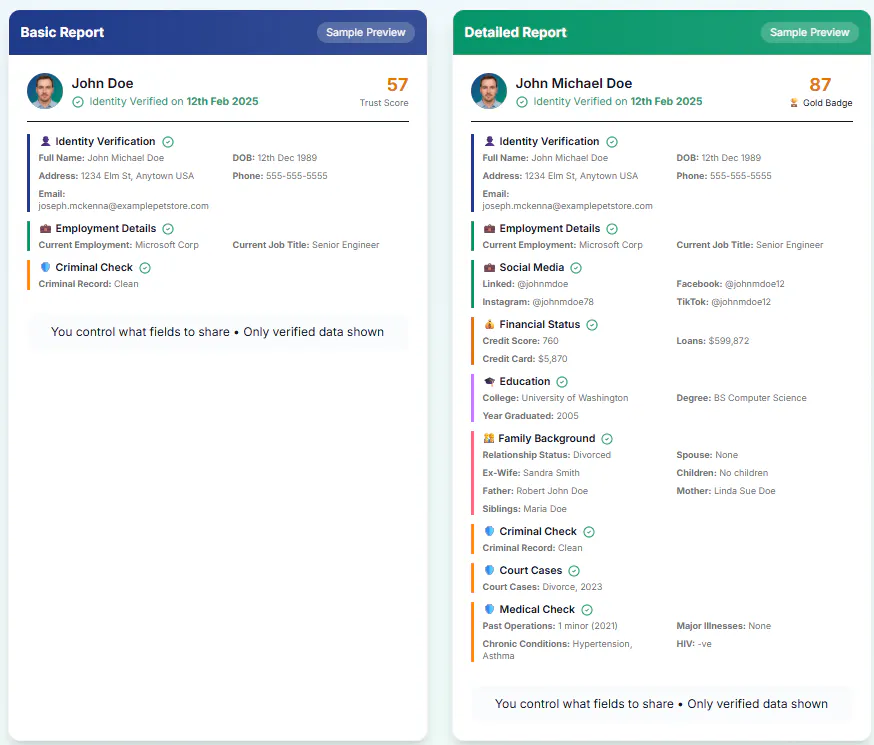Click the verified checkmark next to Basic Report Employment Details
The width and height of the screenshot is (874, 745).
click(x=168, y=229)
